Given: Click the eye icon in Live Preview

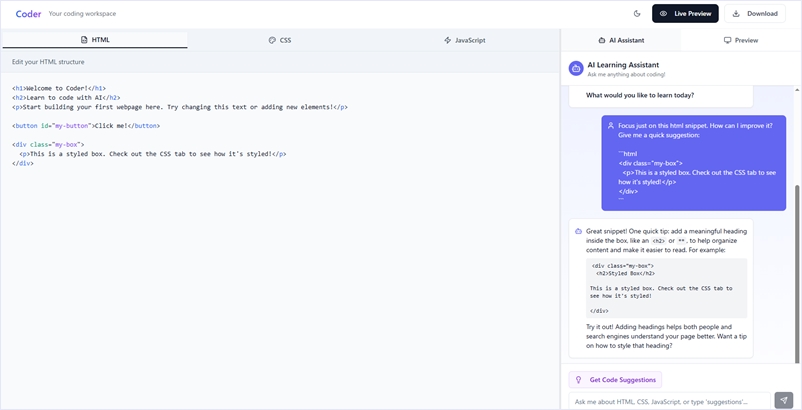Looking at the screenshot, I should (x=665, y=14).
